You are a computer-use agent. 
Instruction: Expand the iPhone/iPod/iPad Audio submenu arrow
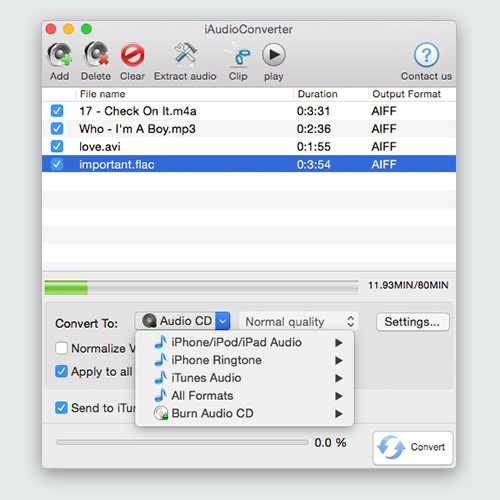point(339,342)
